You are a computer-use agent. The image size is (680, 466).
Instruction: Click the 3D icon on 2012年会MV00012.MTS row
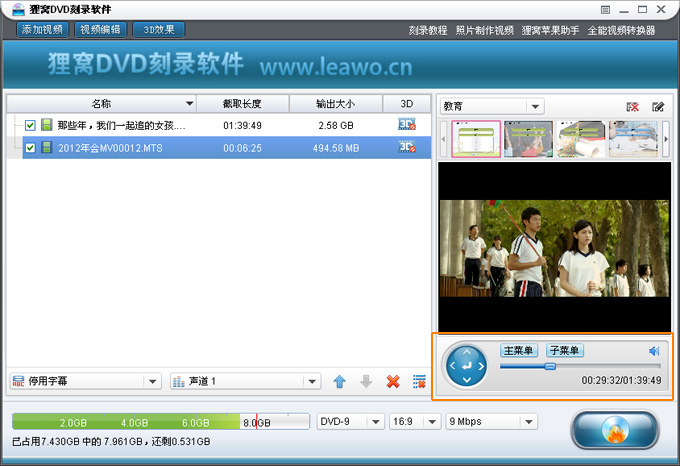[x=407, y=147]
